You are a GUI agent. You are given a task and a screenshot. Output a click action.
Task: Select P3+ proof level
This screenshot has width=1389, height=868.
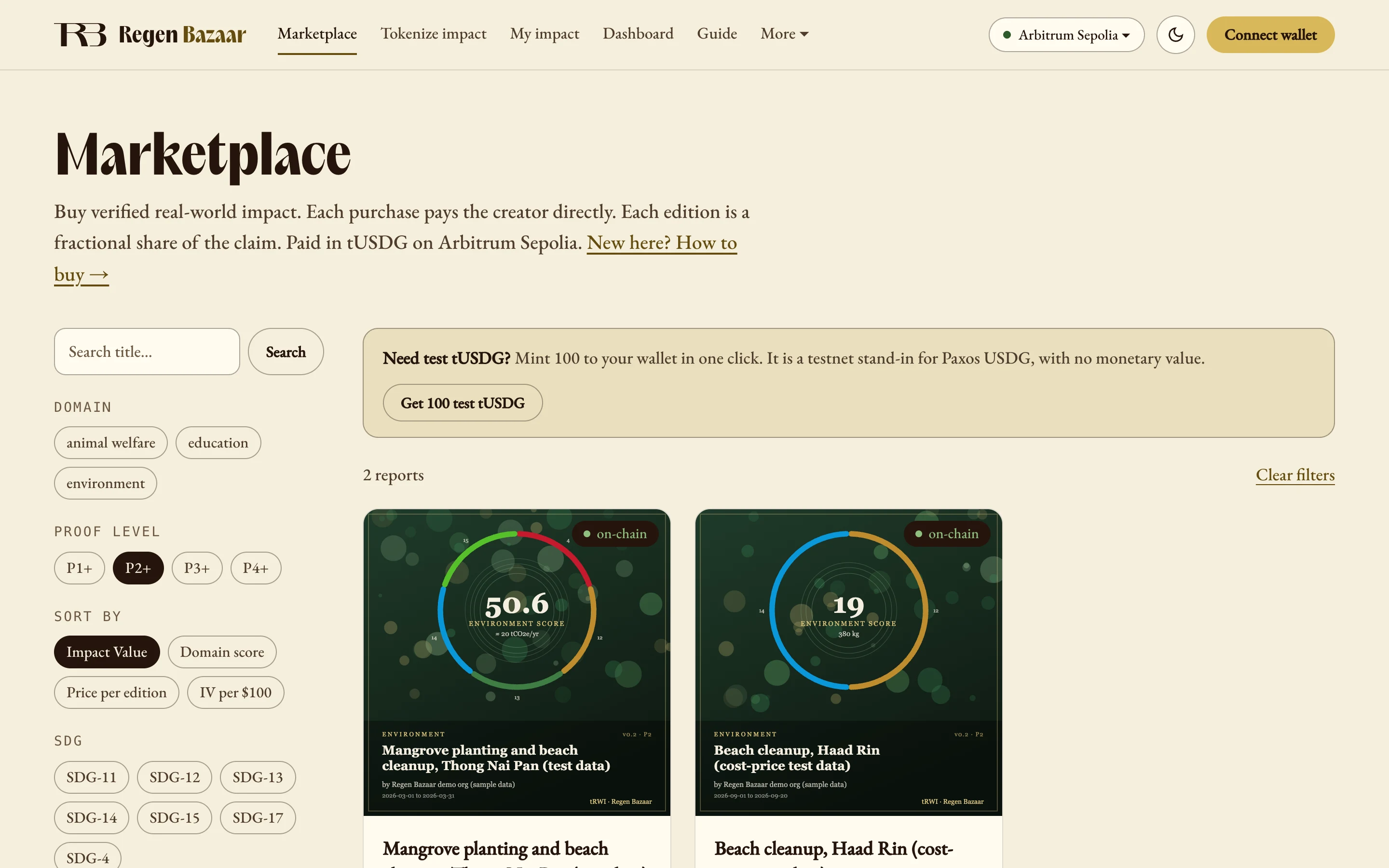point(197,569)
